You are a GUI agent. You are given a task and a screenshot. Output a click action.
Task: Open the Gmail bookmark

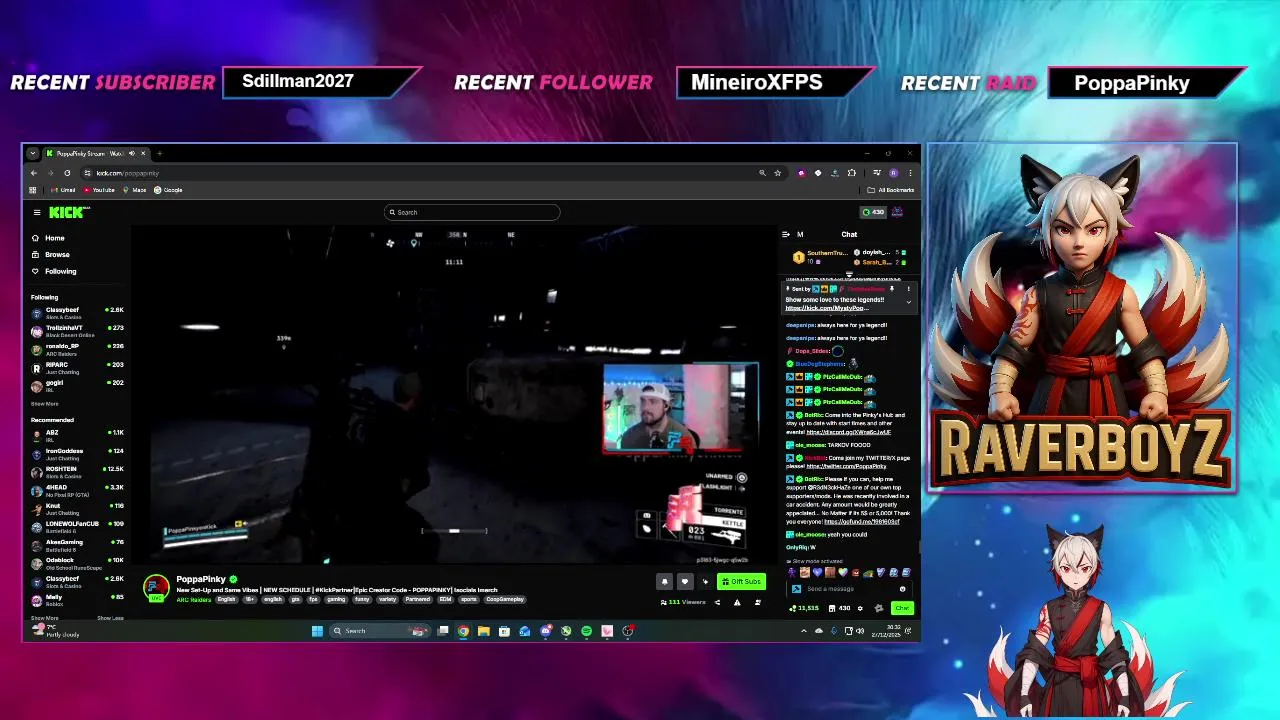click(x=63, y=190)
